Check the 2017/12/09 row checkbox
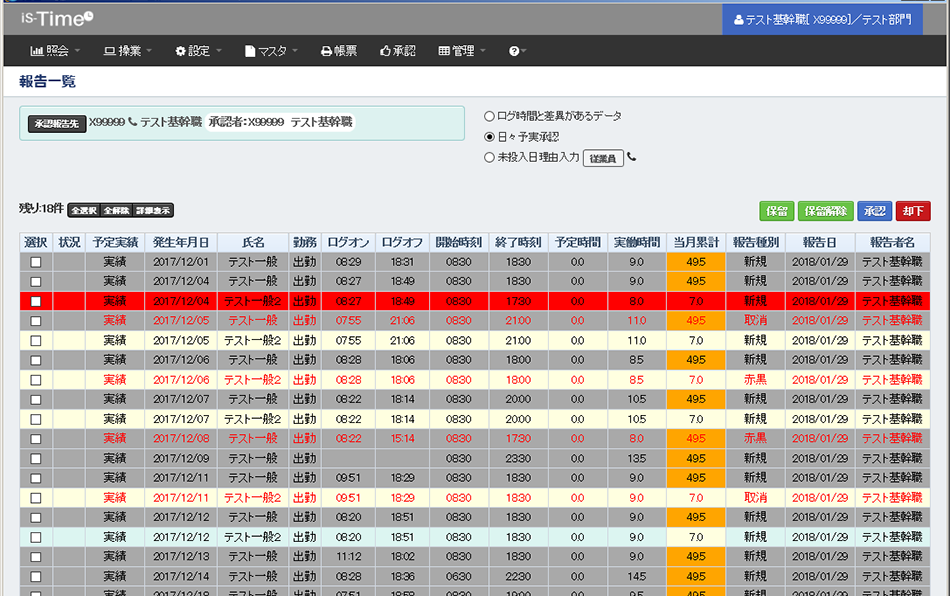Image resolution: width=950 pixels, height=596 pixels. tap(36, 459)
